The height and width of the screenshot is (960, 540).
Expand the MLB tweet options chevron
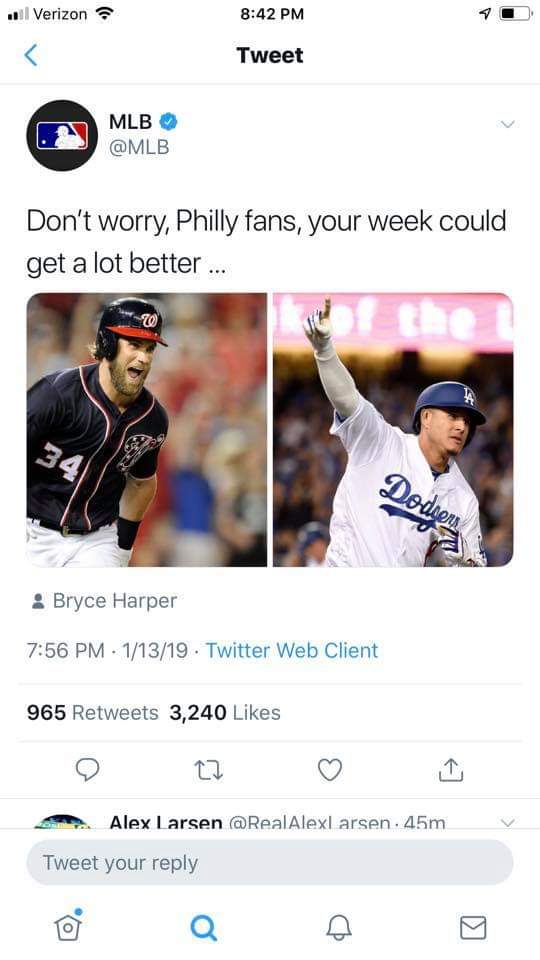pos(507,124)
